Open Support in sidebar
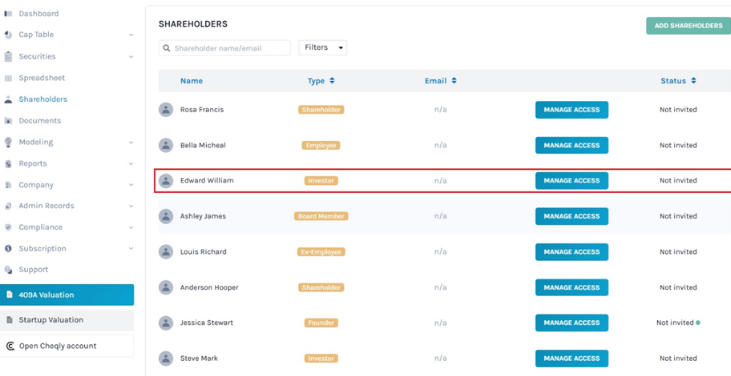 (x=33, y=270)
